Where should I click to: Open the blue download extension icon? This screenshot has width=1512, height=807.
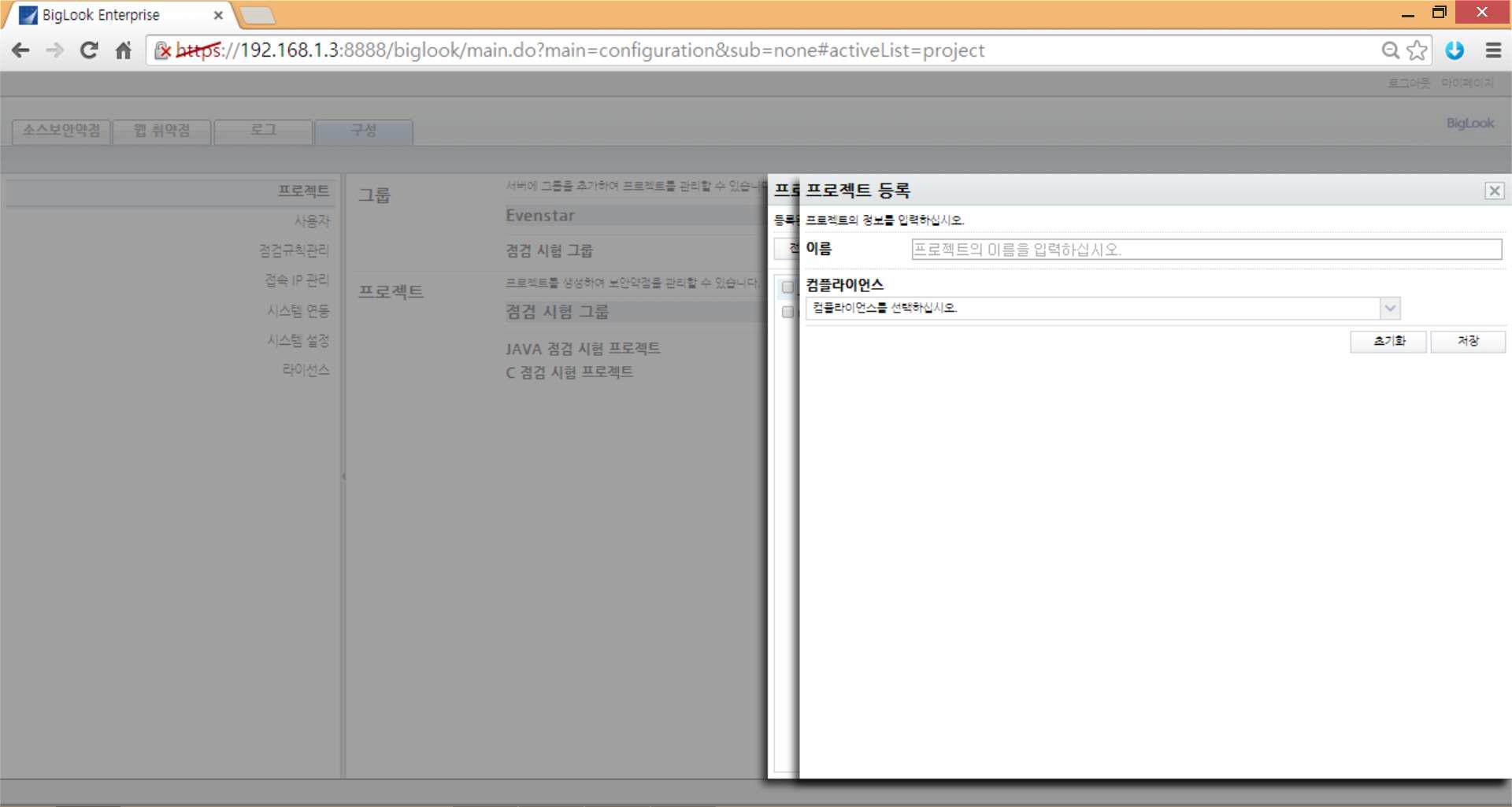(x=1455, y=50)
